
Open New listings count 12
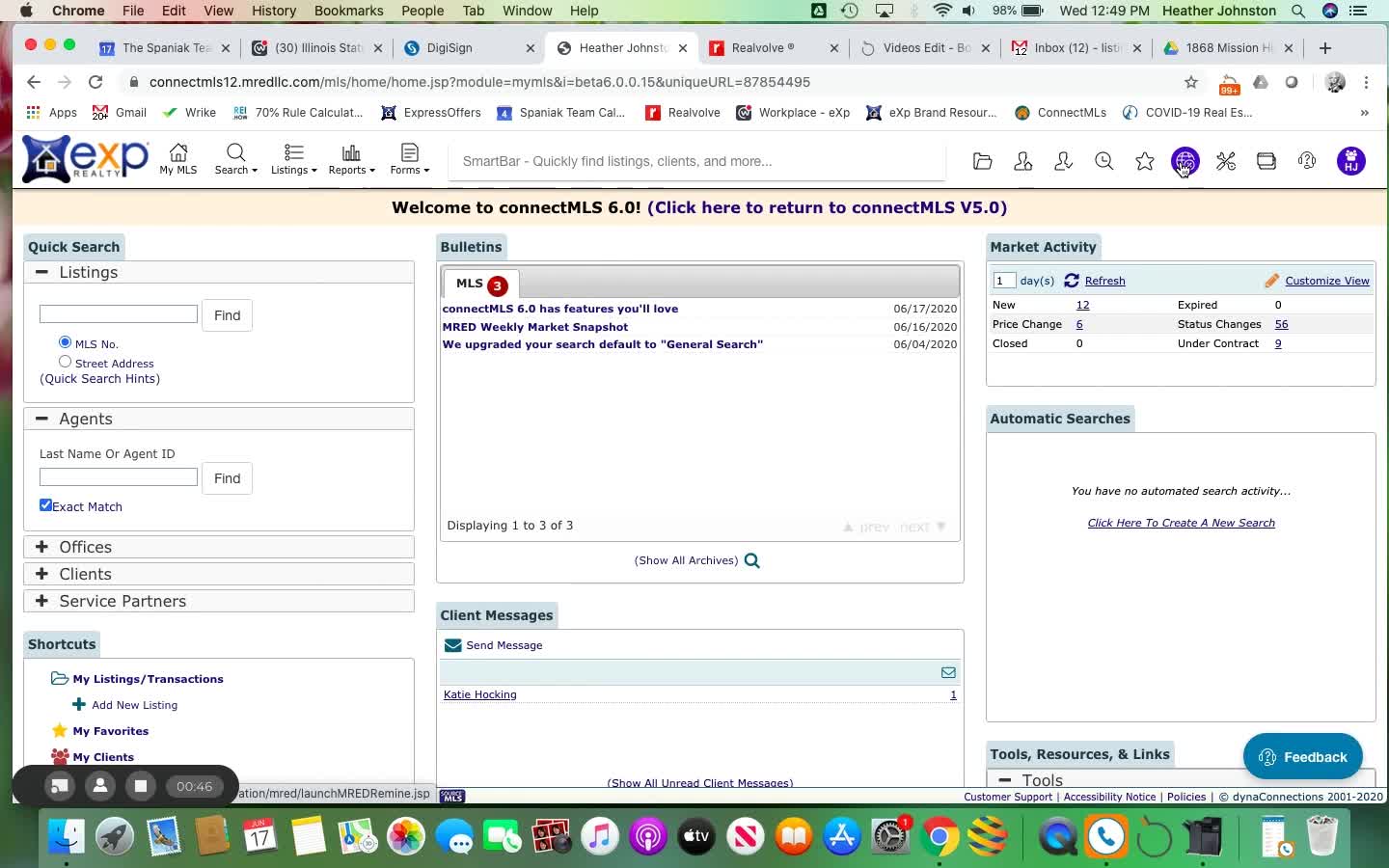point(1082,305)
